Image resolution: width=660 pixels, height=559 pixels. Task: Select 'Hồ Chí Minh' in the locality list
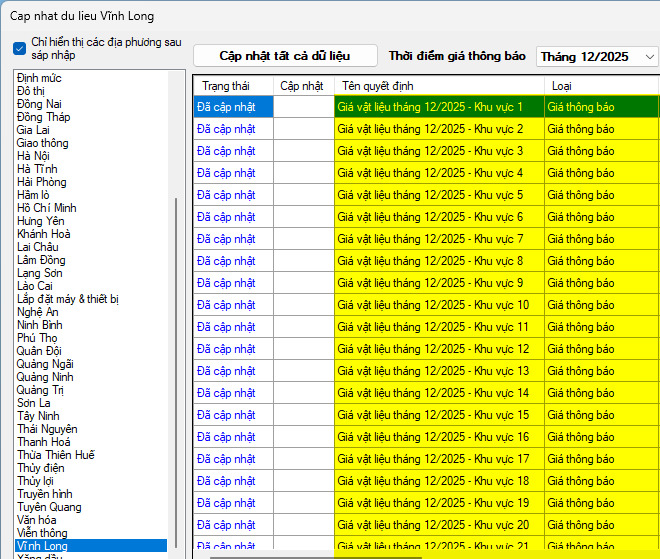pyautogui.click(x=46, y=208)
